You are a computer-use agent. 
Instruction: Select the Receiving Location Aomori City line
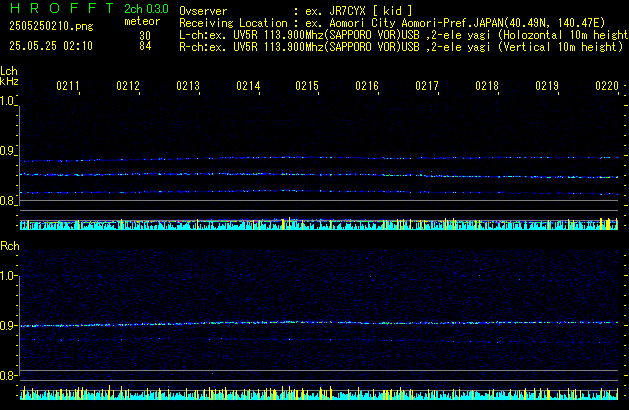[392, 23]
